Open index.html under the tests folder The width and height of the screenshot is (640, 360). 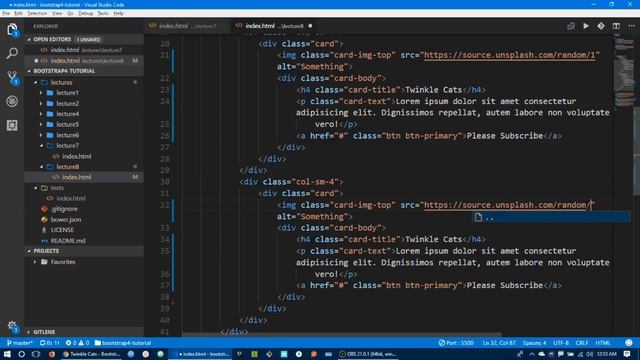click(x=71, y=198)
